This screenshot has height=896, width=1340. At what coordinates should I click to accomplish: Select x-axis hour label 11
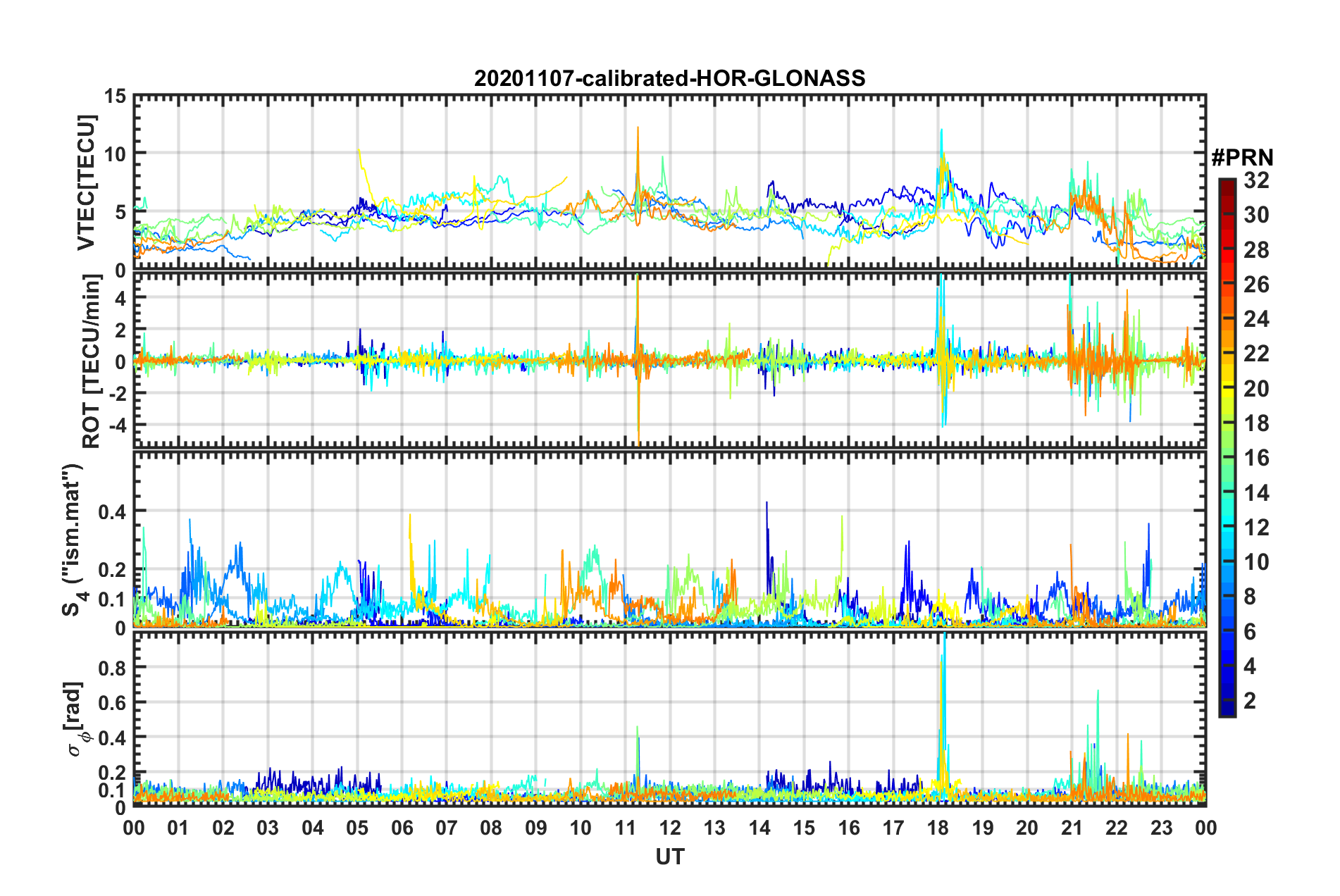(626, 828)
